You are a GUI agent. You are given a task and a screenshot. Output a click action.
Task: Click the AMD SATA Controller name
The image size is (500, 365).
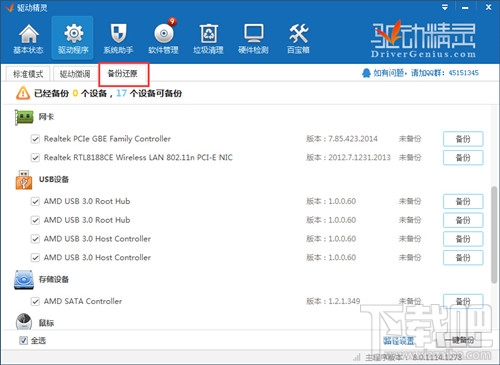click(x=83, y=301)
